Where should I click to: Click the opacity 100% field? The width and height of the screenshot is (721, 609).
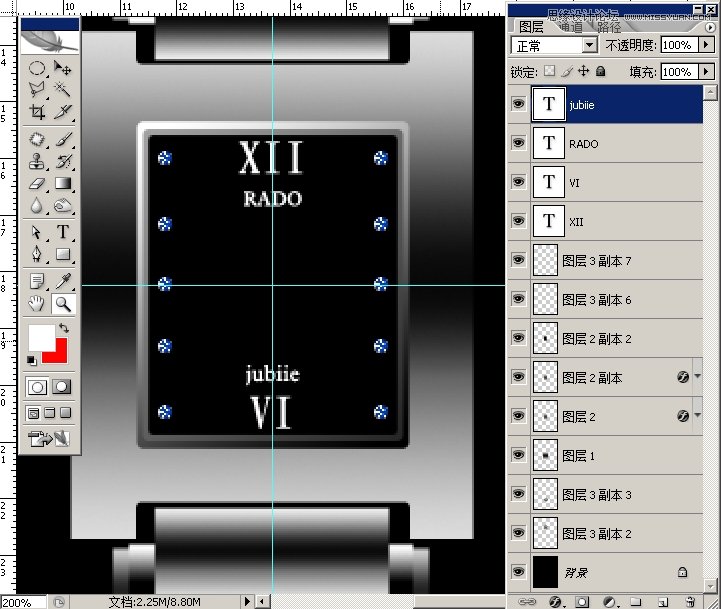click(x=680, y=45)
